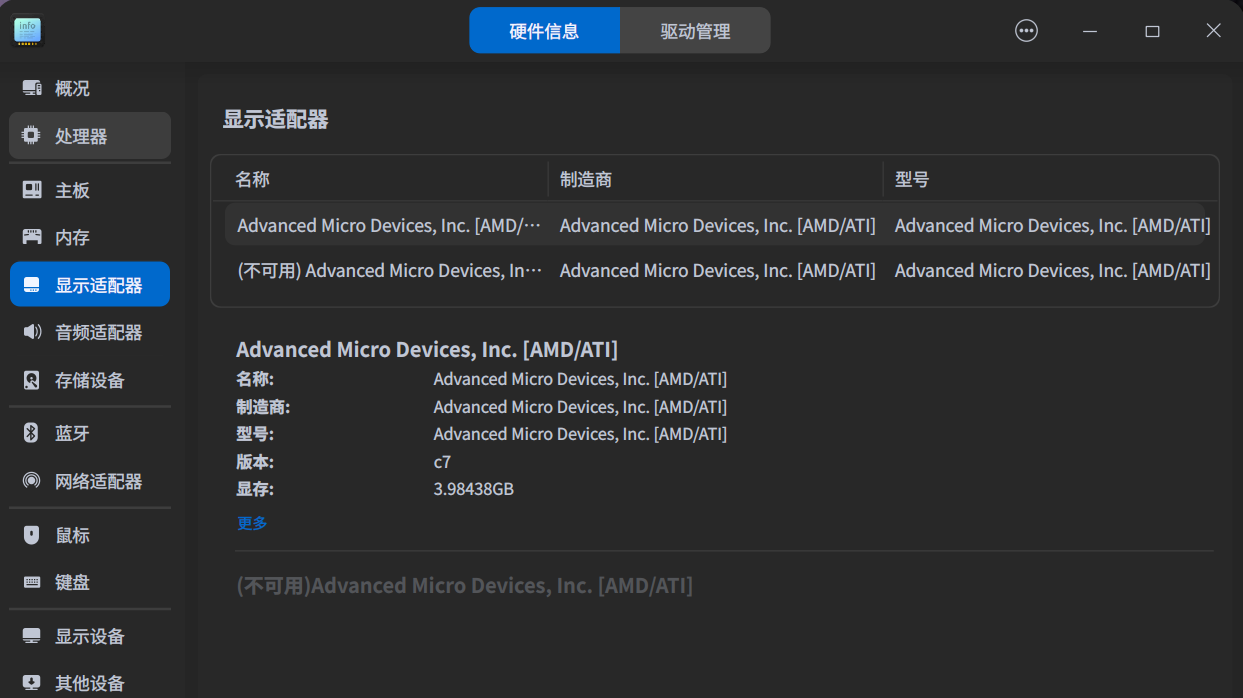Switch to the 驱动管理 tab
This screenshot has width=1243, height=698.
[695, 31]
